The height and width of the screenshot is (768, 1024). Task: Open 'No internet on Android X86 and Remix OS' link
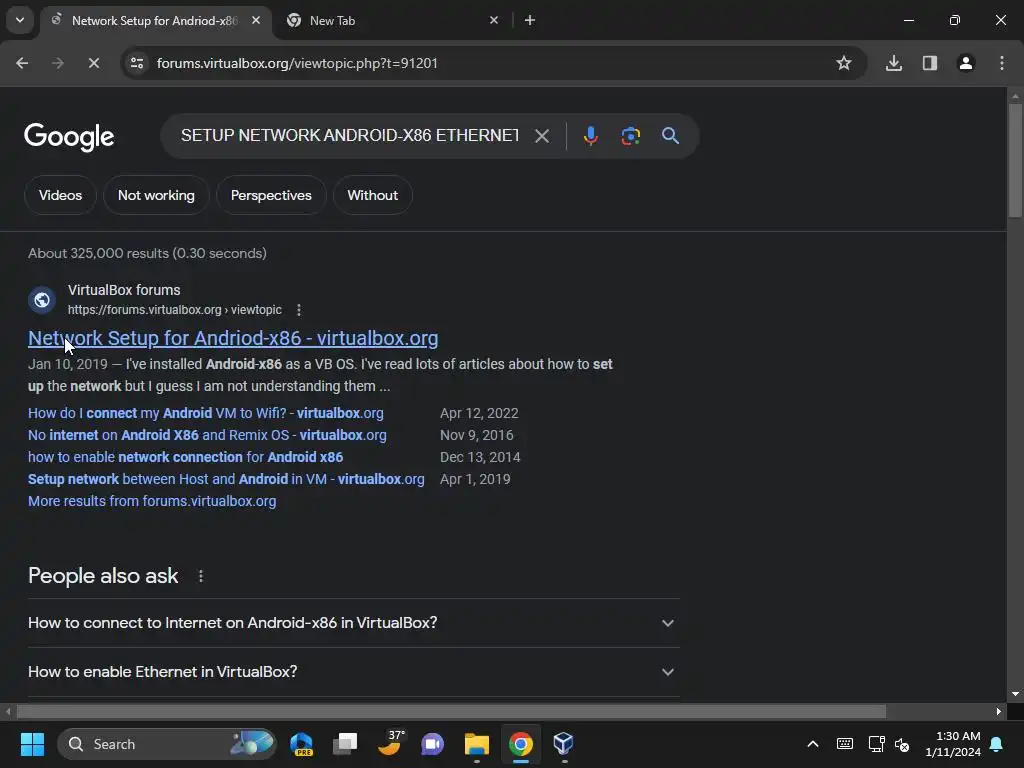[x=207, y=435]
